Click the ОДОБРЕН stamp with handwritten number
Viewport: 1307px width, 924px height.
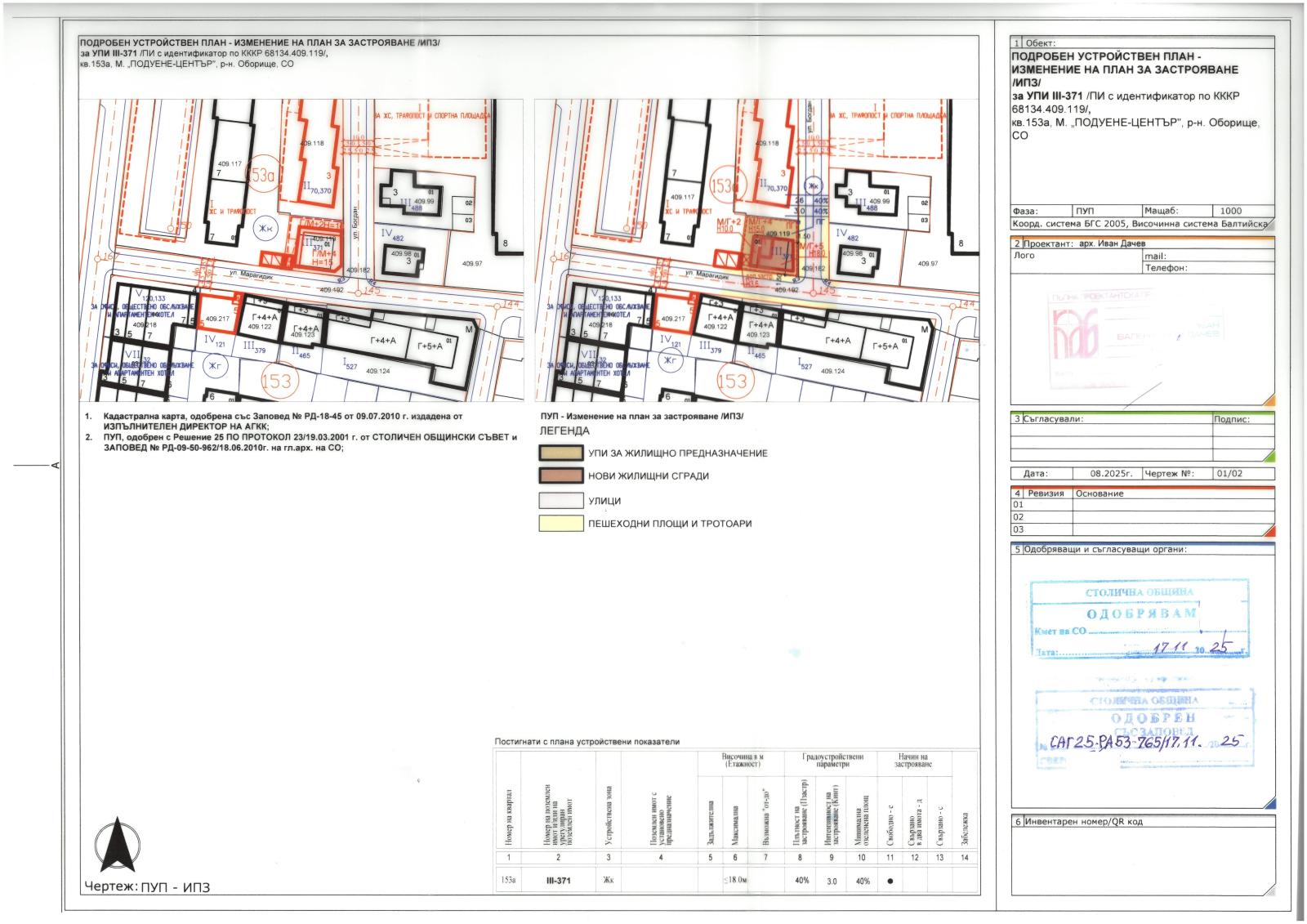click(x=1144, y=730)
